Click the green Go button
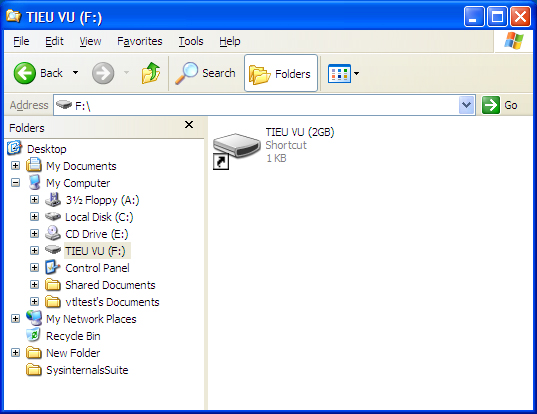The height and width of the screenshot is (414, 537). point(500,105)
